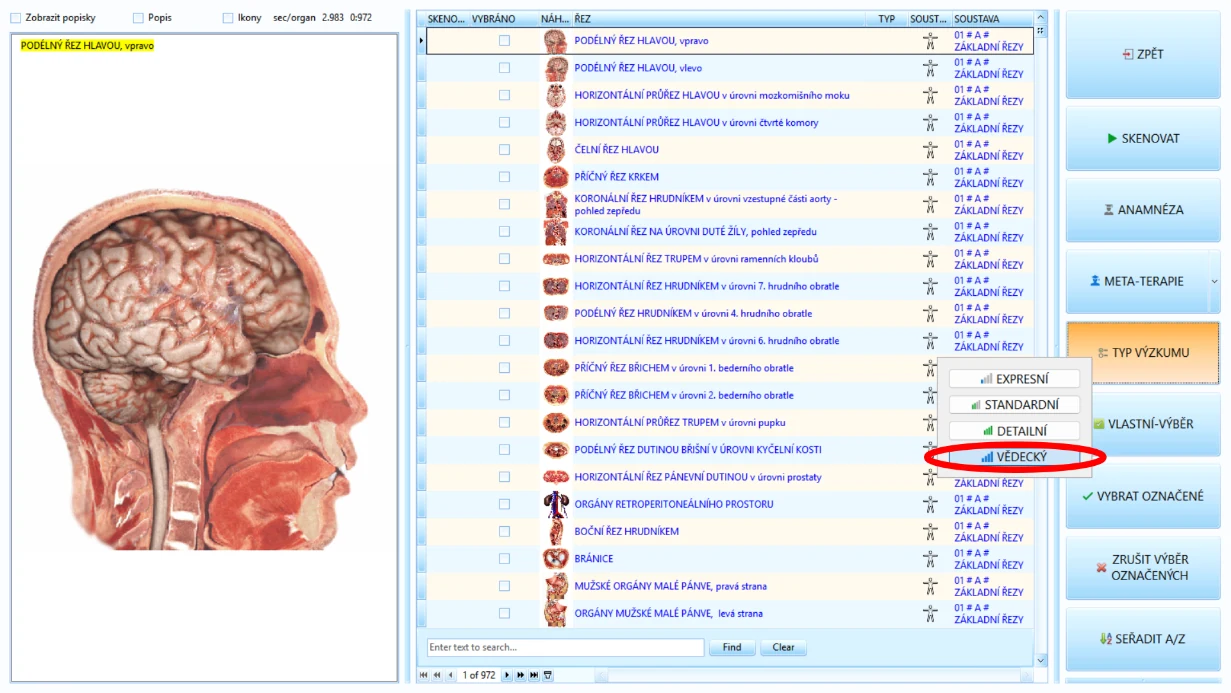Click body system icon in ČELNÍ ŘEZ HLAVOU row

click(930, 149)
